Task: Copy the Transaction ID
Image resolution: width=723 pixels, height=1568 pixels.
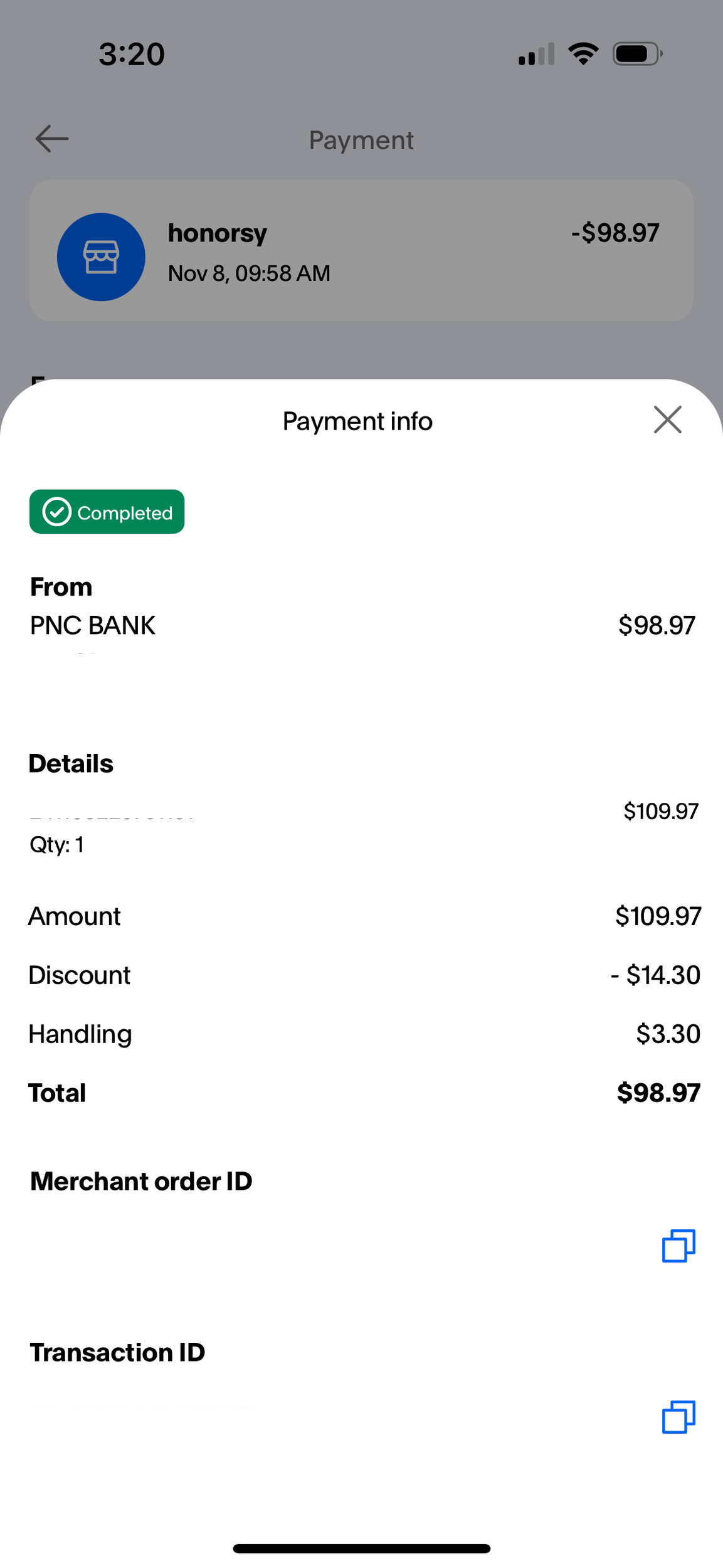Action: [x=678, y=1417]
